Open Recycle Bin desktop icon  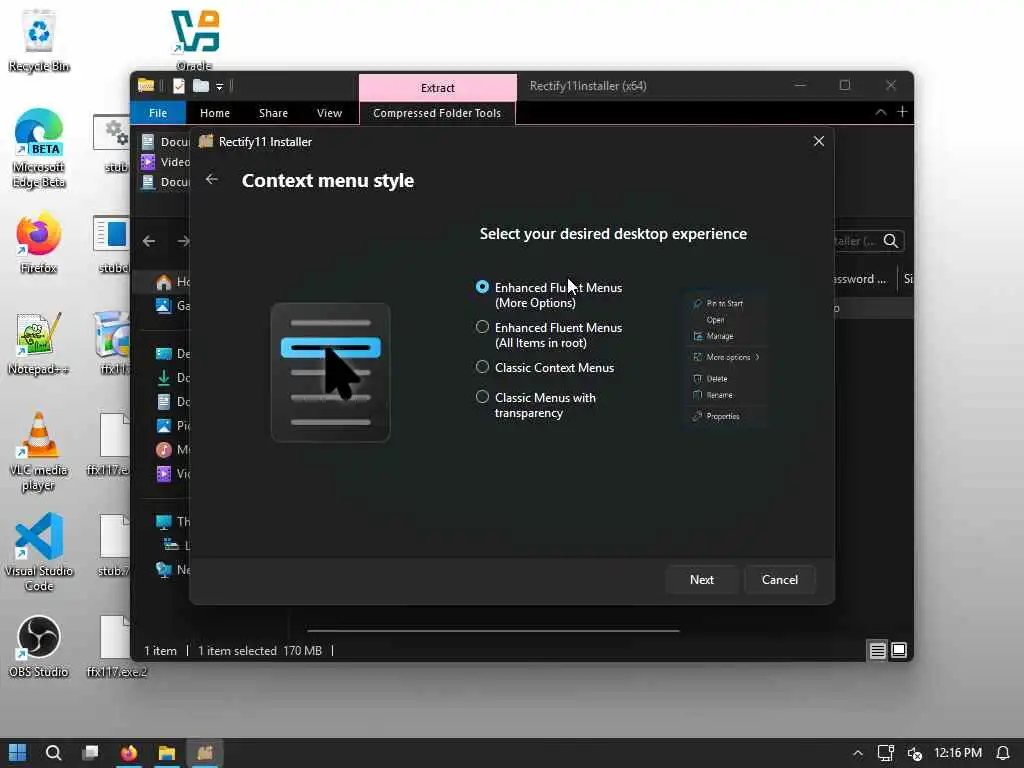[39, 40]
